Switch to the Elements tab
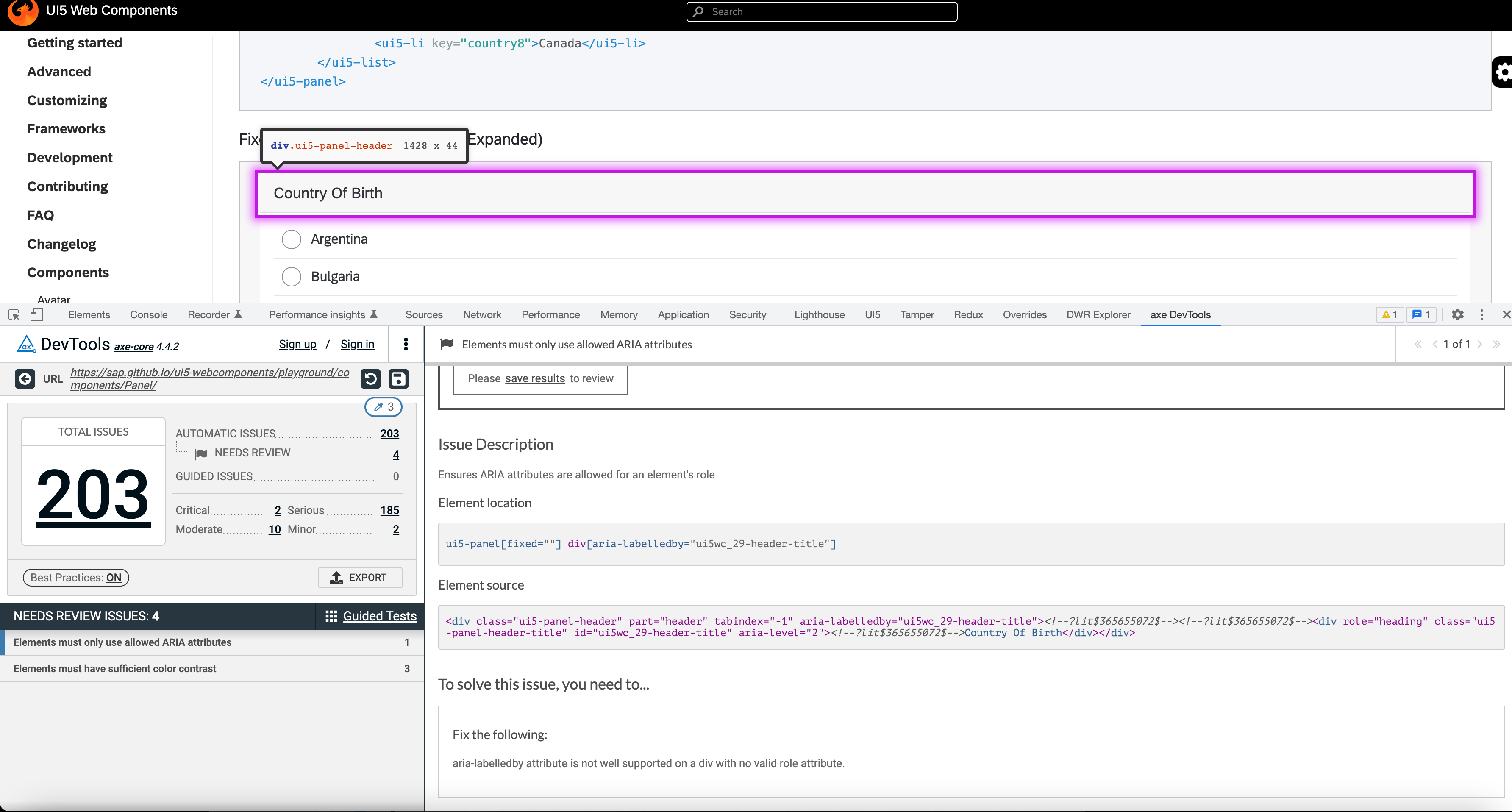 click(x=89, y=315)
